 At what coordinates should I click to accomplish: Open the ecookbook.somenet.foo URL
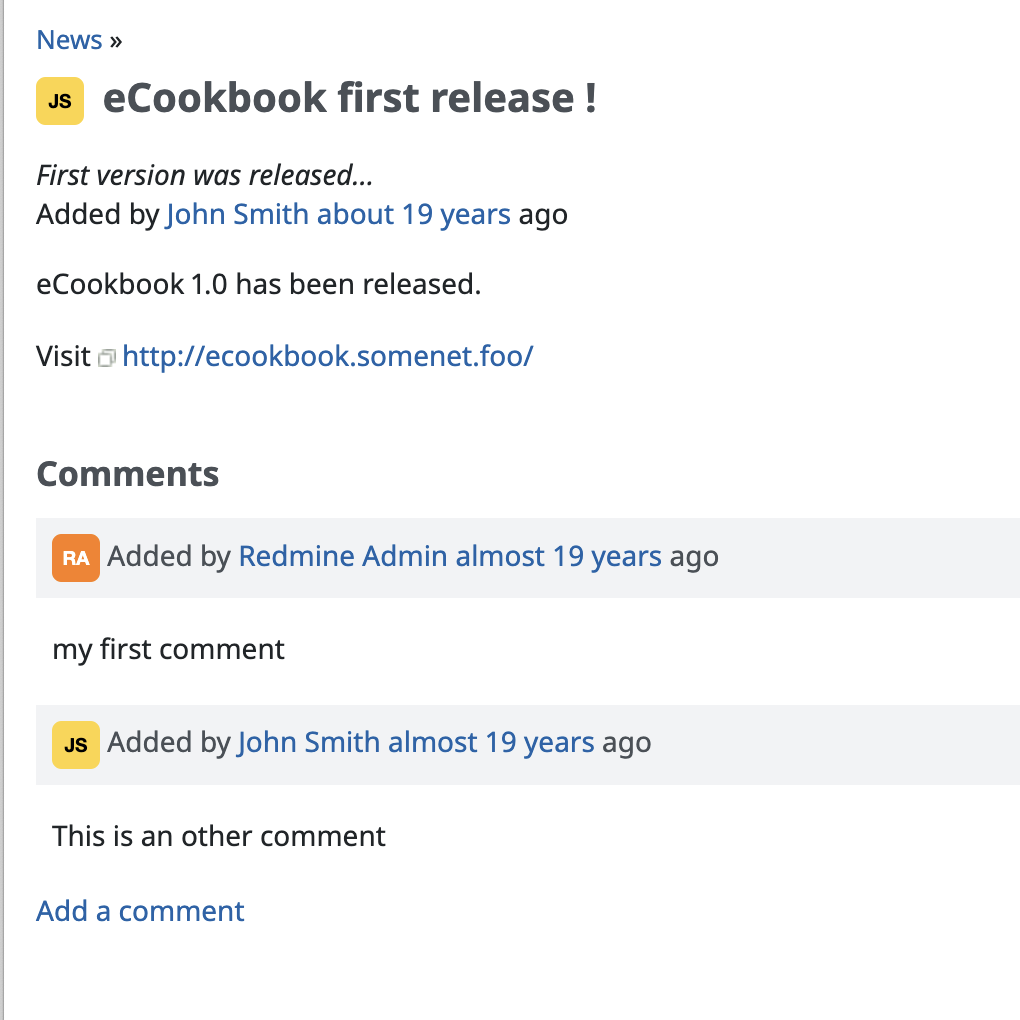(x=328, y=356)
